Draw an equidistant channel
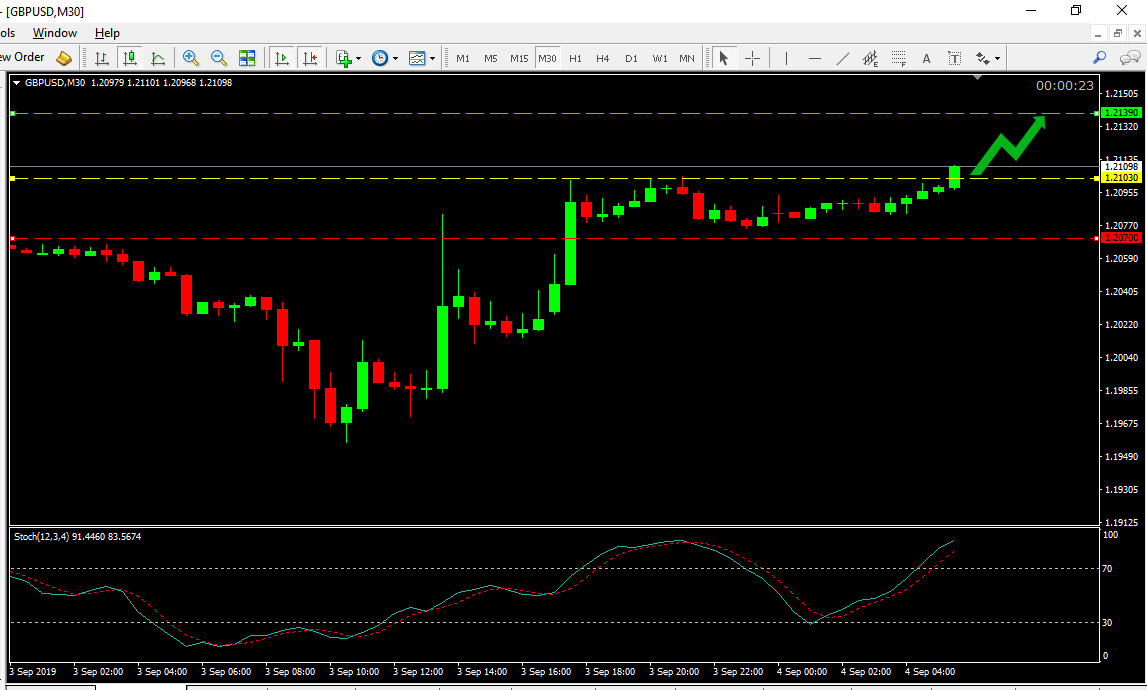Screen dimensions: 1147x690 click(870, 58)
